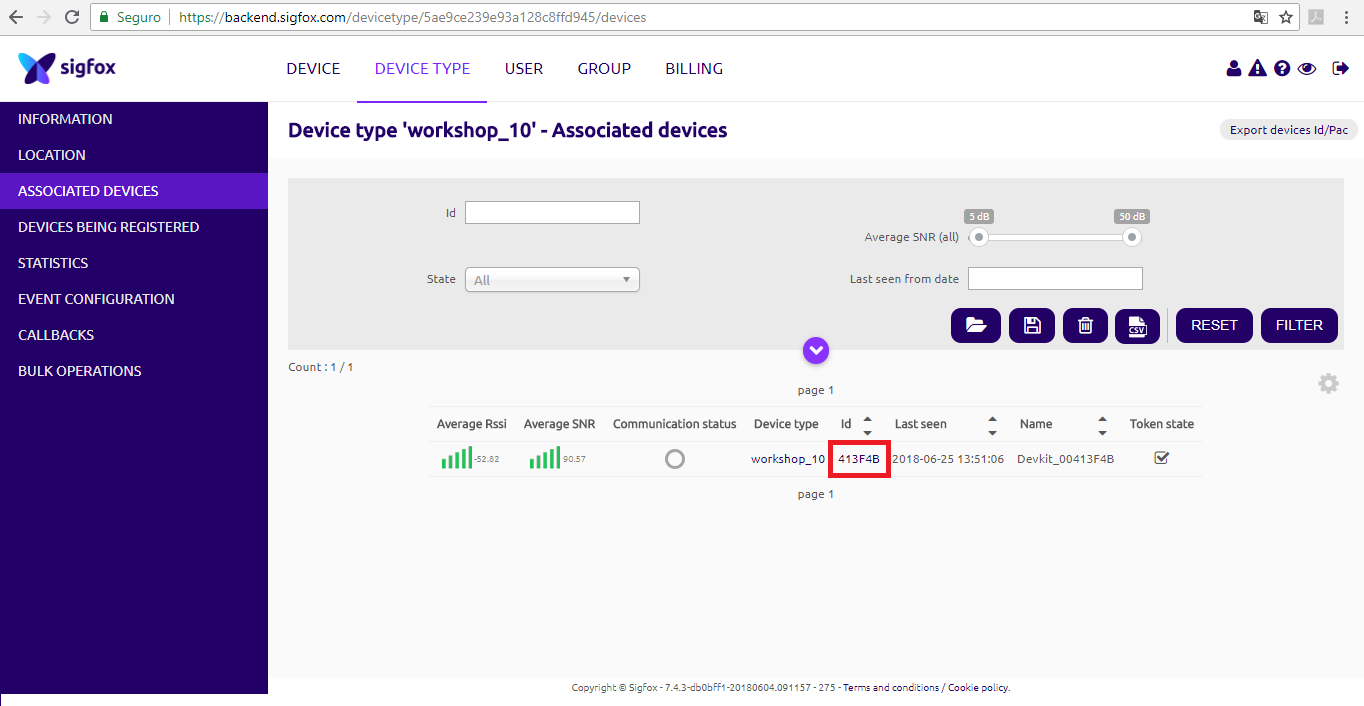Select LOCATION in sidebar
1364x706 pixels.
[x=134, y=155]
